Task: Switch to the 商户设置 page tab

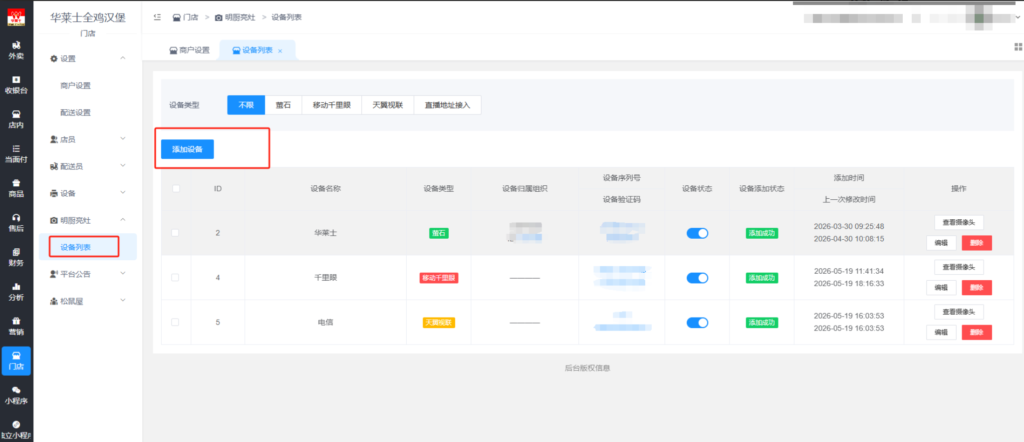Action: click(189, 50)
